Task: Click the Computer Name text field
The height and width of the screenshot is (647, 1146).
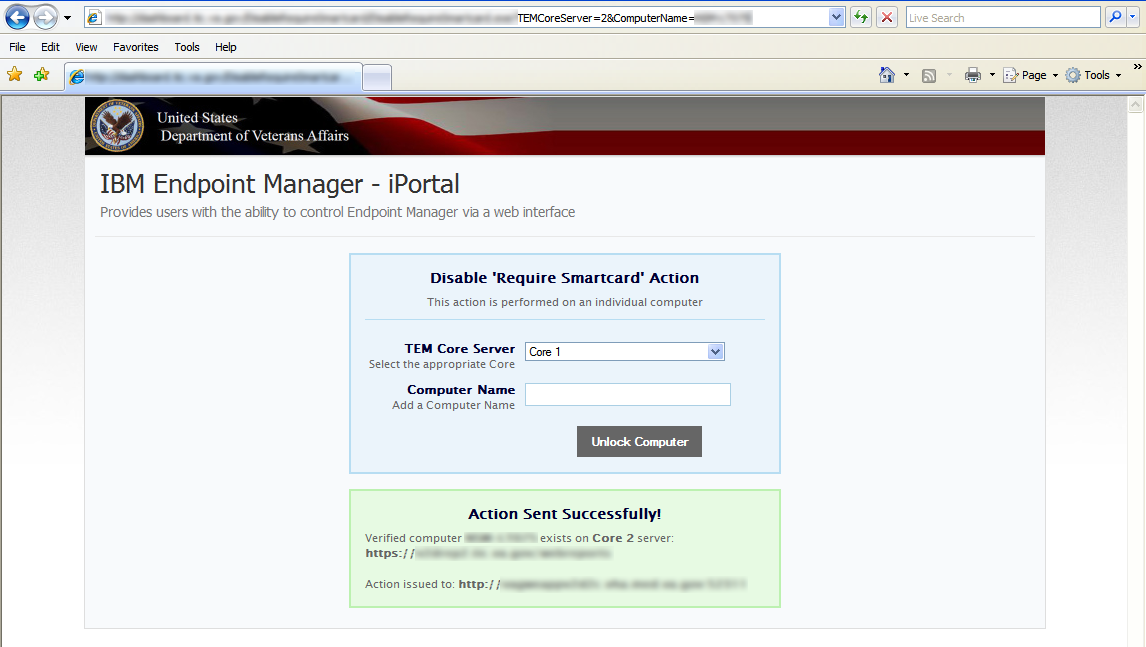Action: coord(628,394)
